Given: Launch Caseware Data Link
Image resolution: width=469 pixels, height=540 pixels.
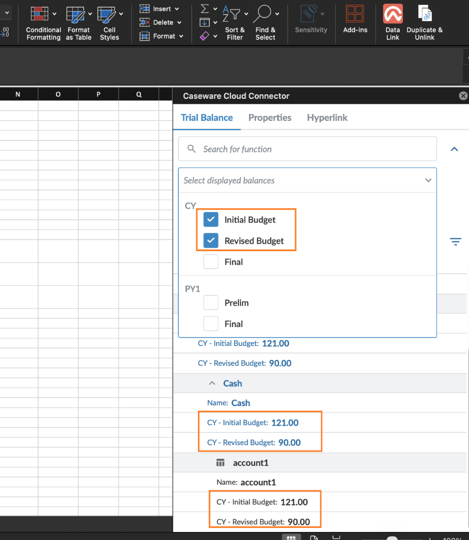Looking at the screenshot, I should (x=393, y=23).
